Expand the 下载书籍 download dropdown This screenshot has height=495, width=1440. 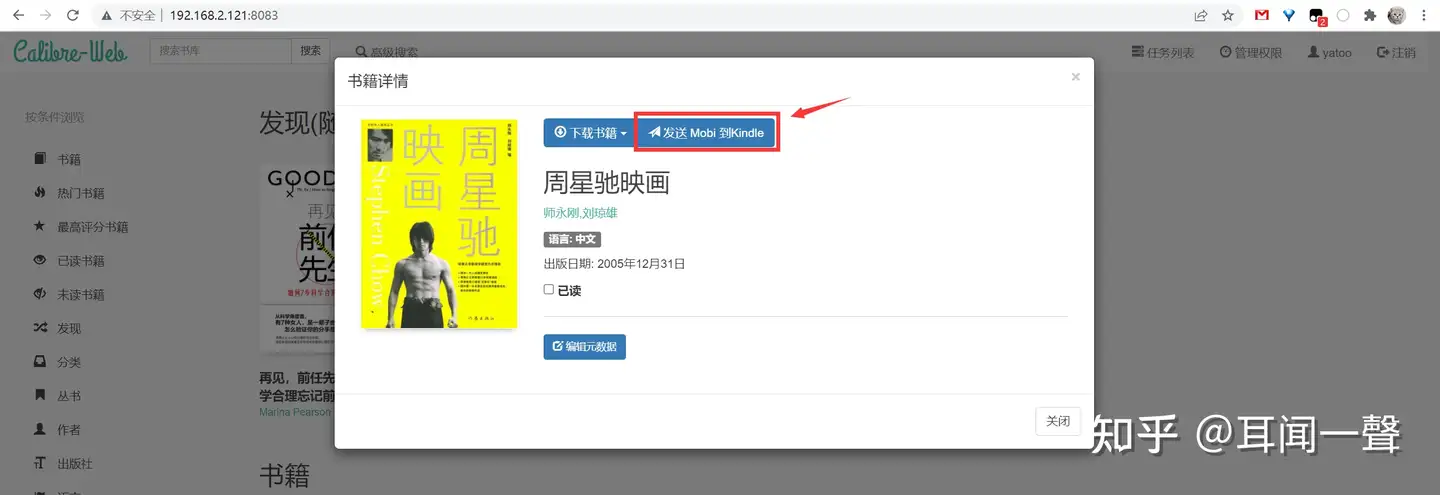[x=590, y=133]
